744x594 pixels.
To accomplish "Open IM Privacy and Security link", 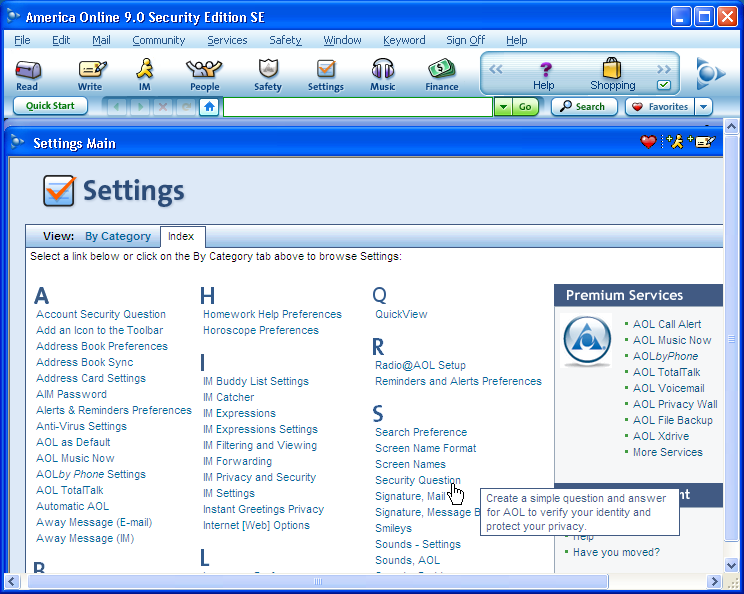I will point(260,477).
